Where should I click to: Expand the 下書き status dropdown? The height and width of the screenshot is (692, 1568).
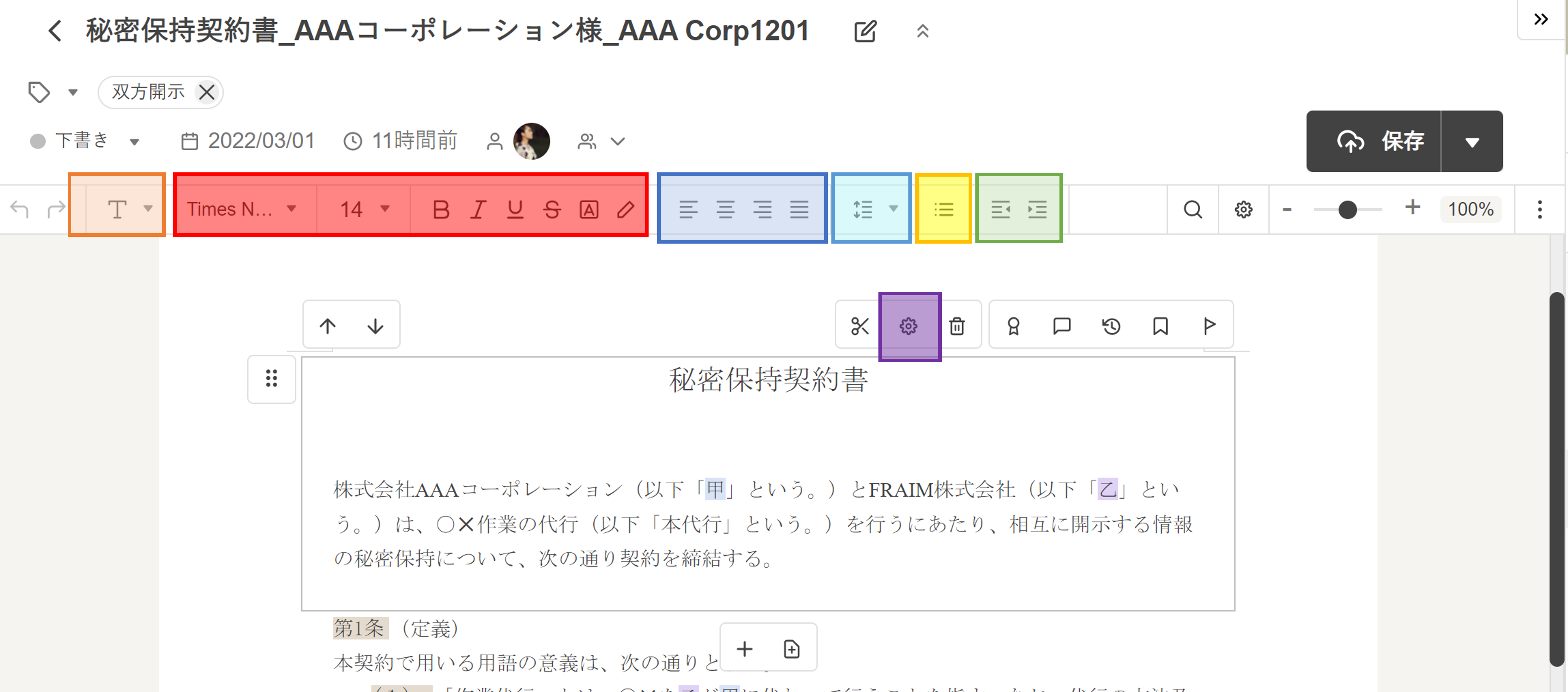[x=134, y=142]
